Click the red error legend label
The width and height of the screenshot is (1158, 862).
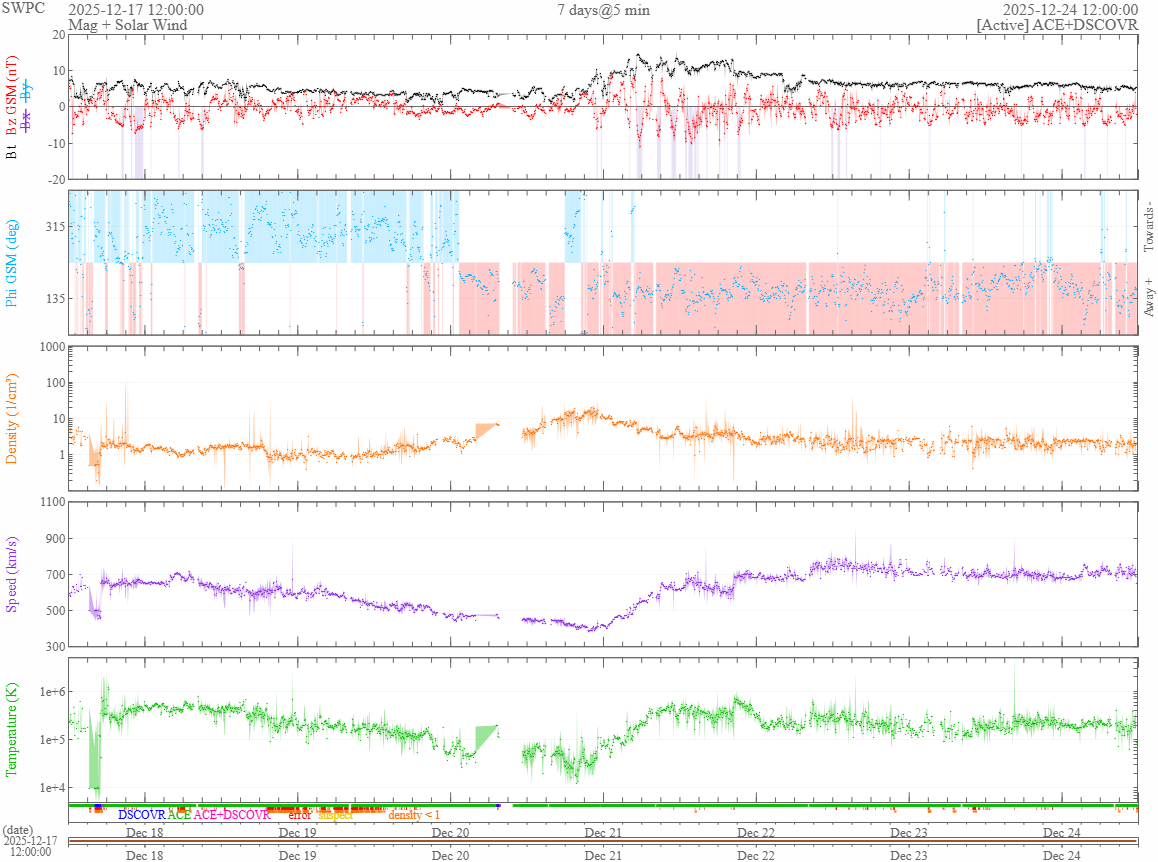pos(299,815)
